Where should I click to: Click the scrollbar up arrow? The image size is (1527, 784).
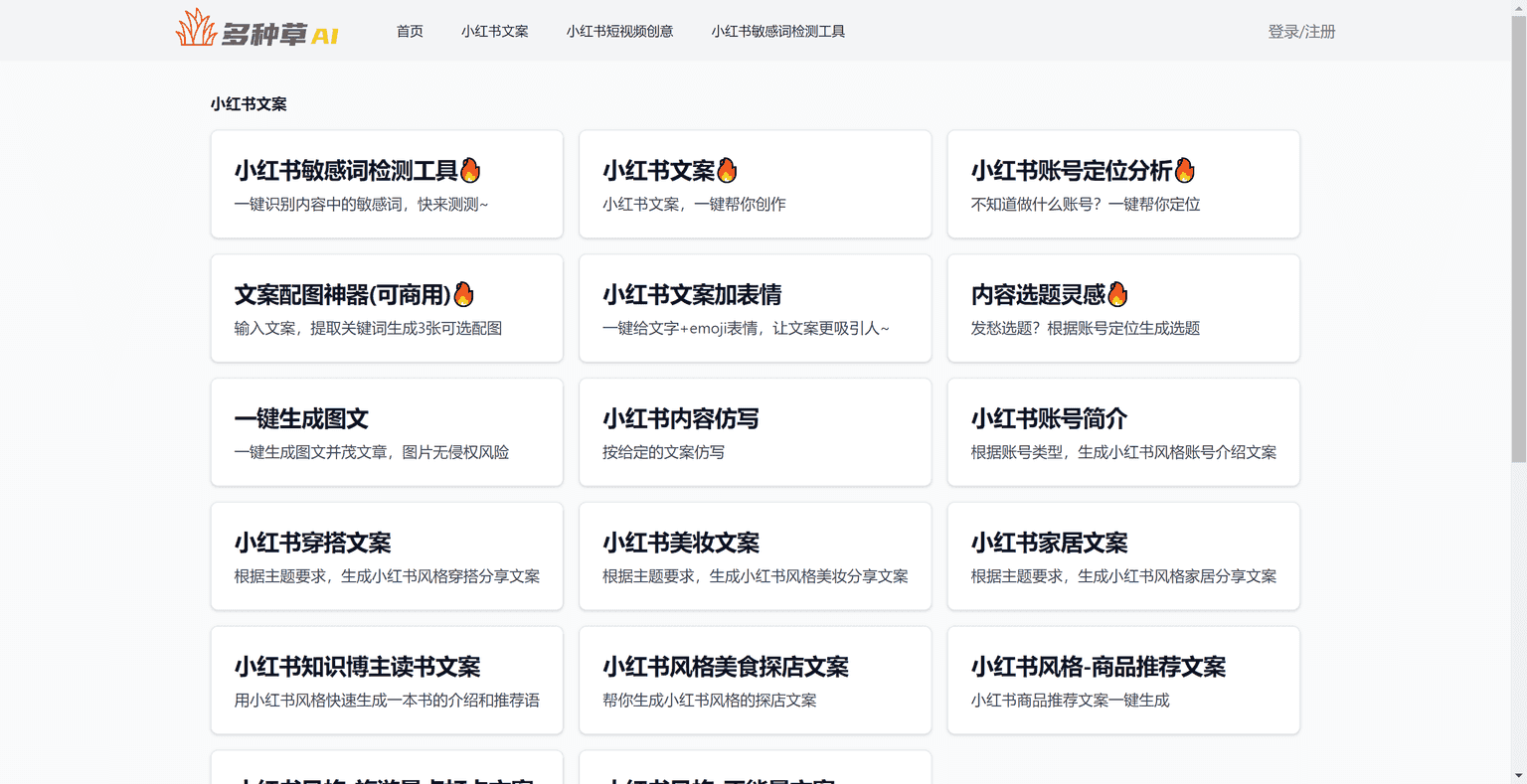(1518, 7)
